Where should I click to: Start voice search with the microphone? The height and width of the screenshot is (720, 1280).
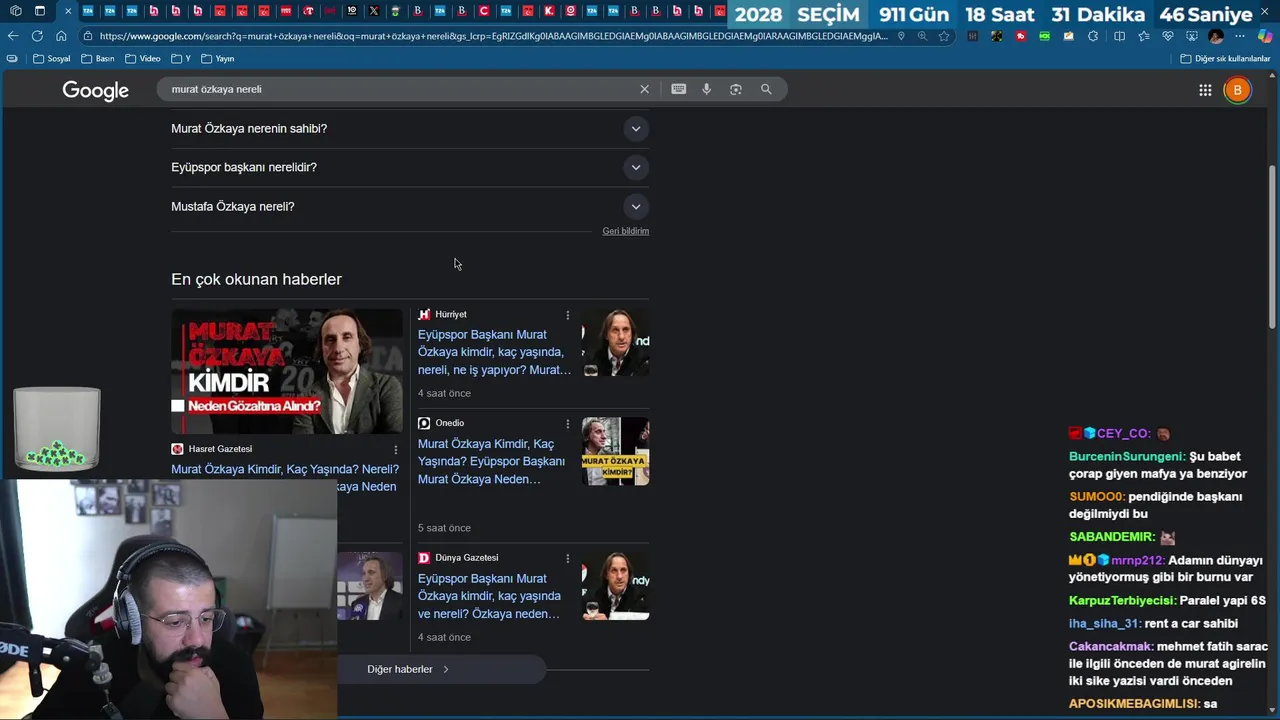click(706, 89)
